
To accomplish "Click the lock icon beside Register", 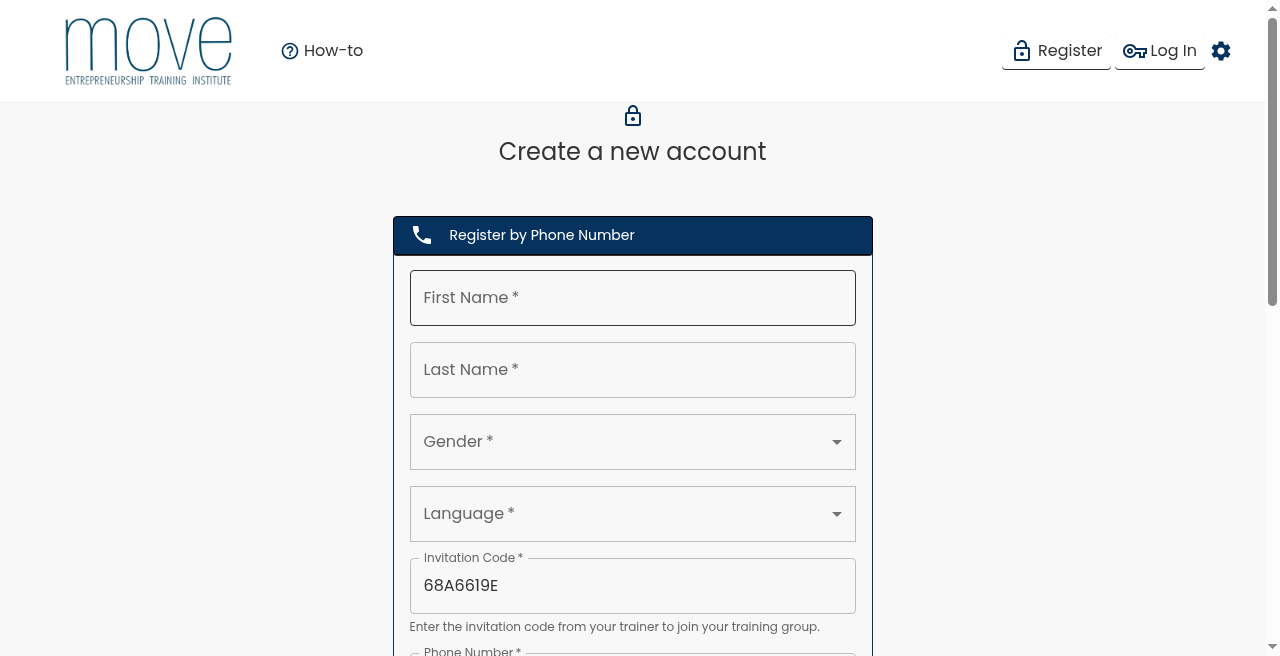I will pos(1021,51).
